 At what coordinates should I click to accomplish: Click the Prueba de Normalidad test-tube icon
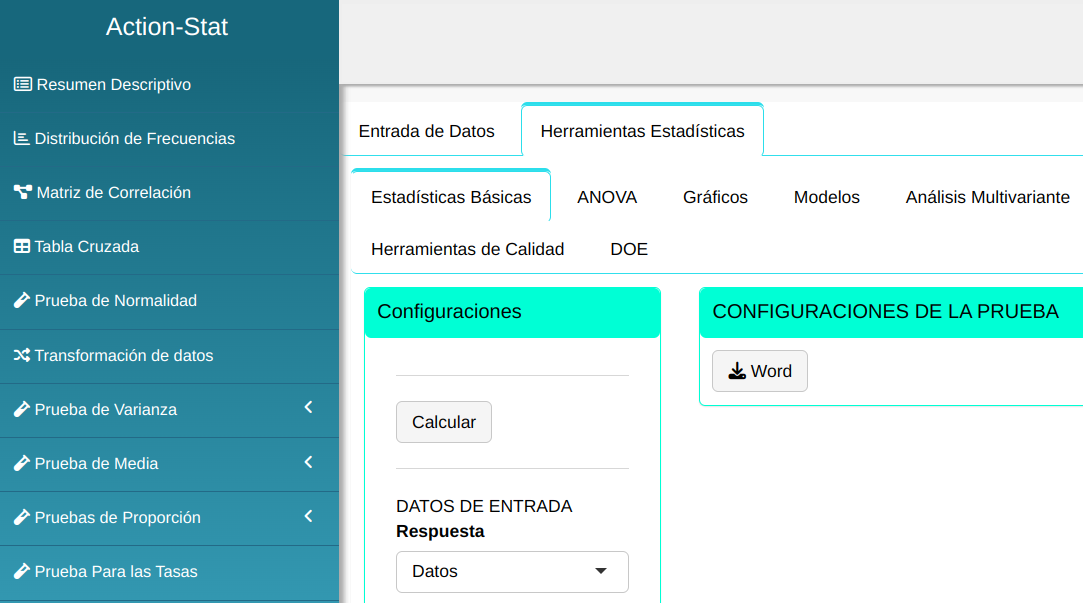pos(21,301)
